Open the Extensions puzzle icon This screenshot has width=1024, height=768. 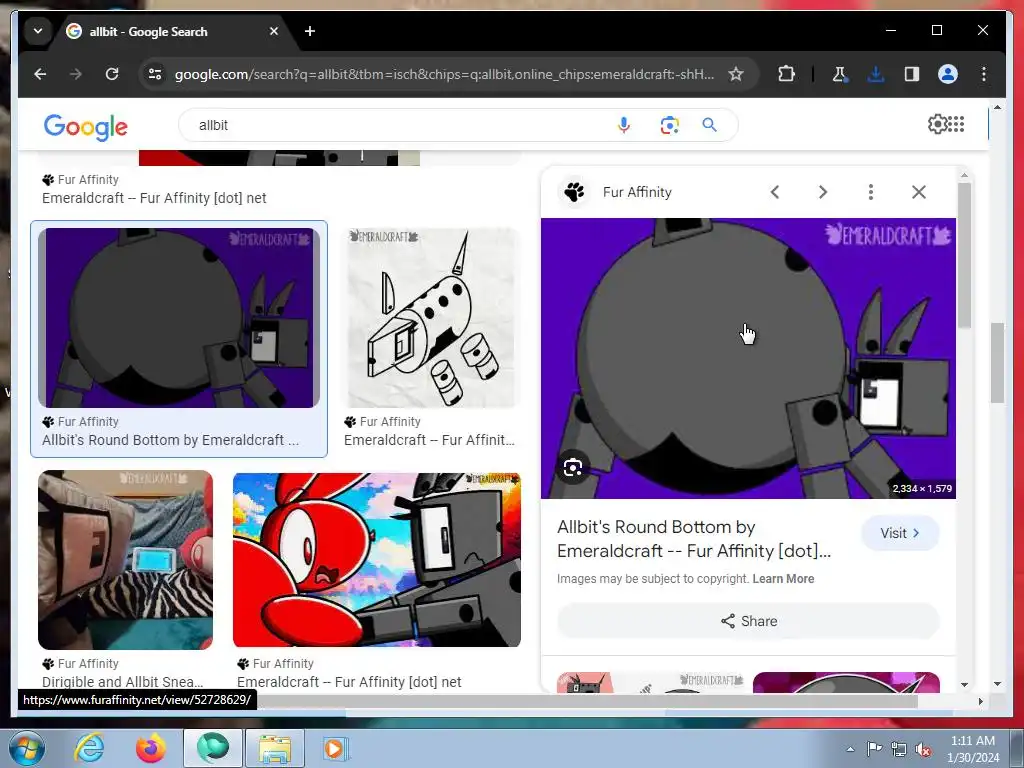(x=786, y=74)
